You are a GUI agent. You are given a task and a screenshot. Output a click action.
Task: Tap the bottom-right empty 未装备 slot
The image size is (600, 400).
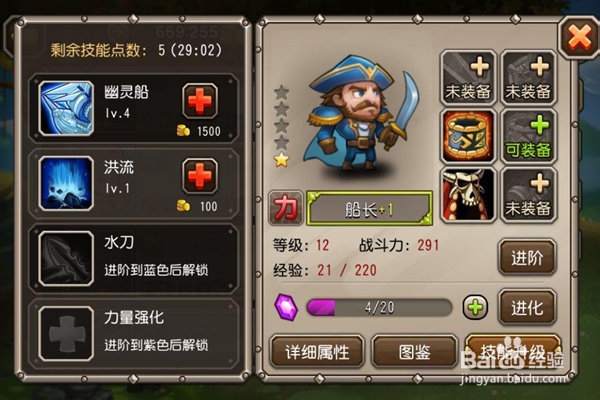(x=528, y=195)
